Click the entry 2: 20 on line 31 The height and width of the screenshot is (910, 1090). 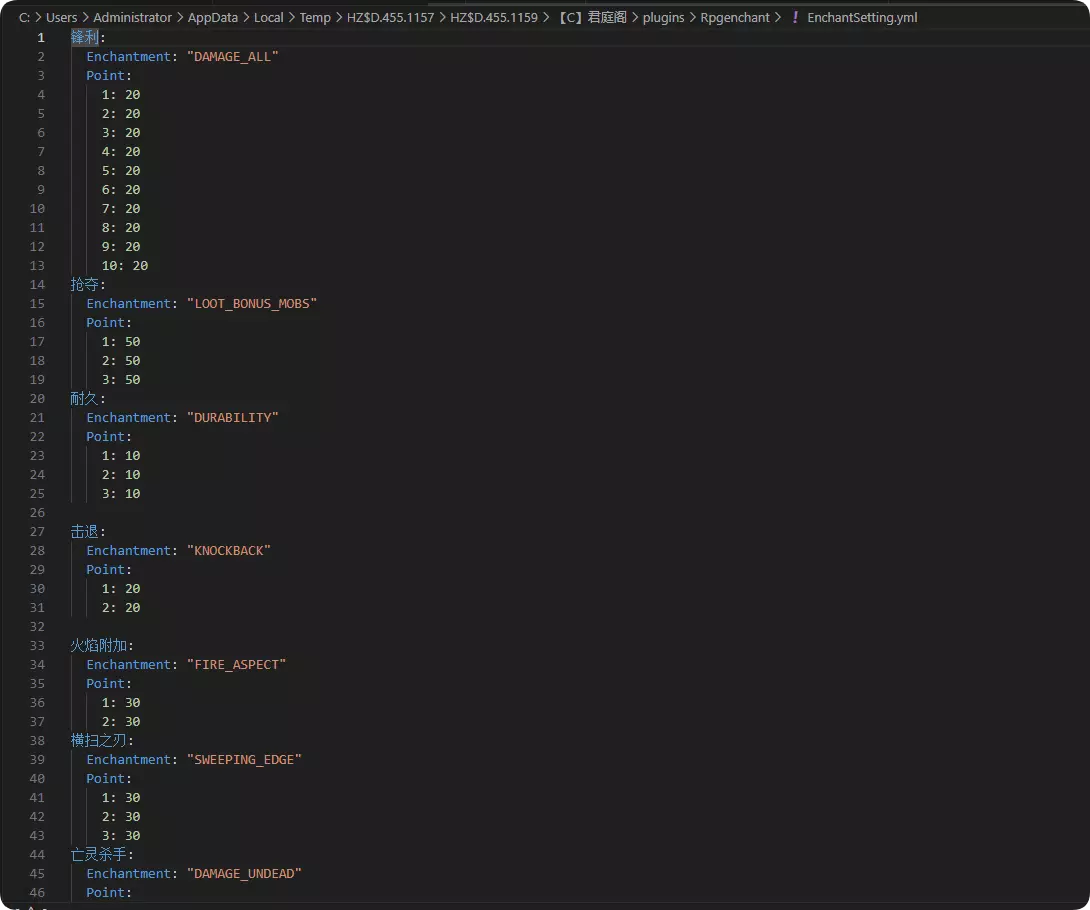[121, 608]
